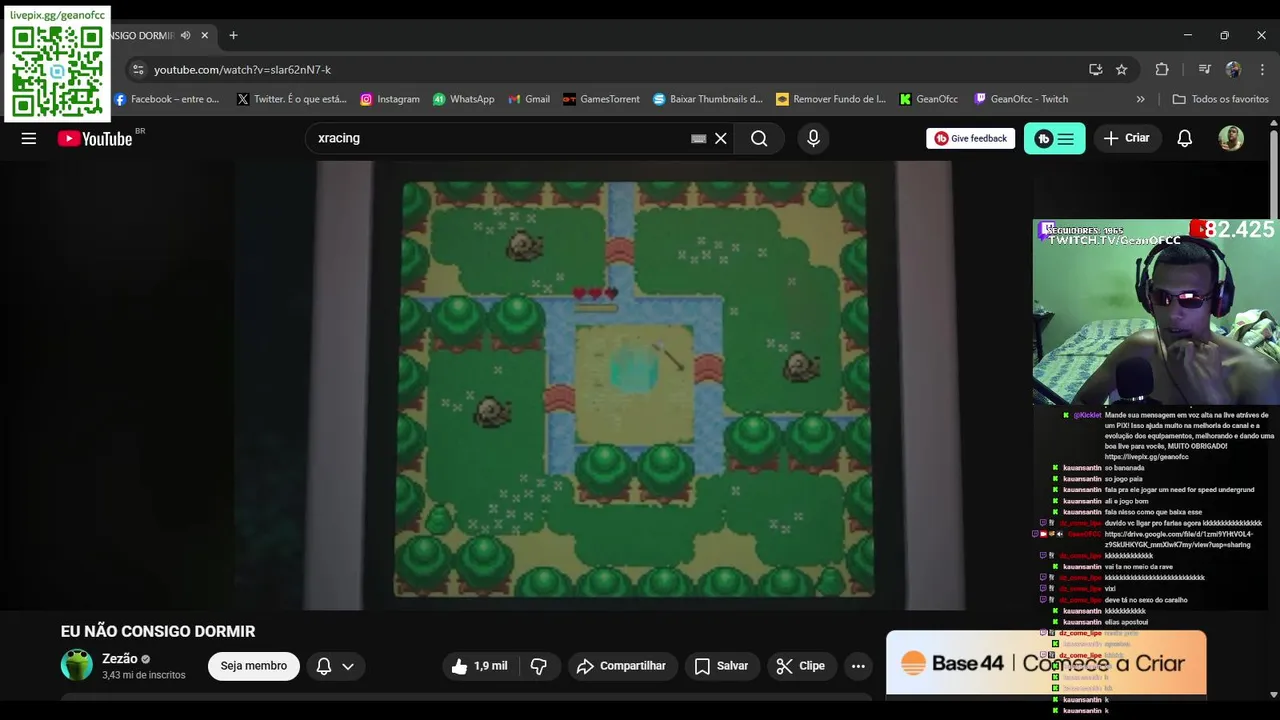Save the video with Salvar
The image size is (1280, 720).
(x=721, y=666)
